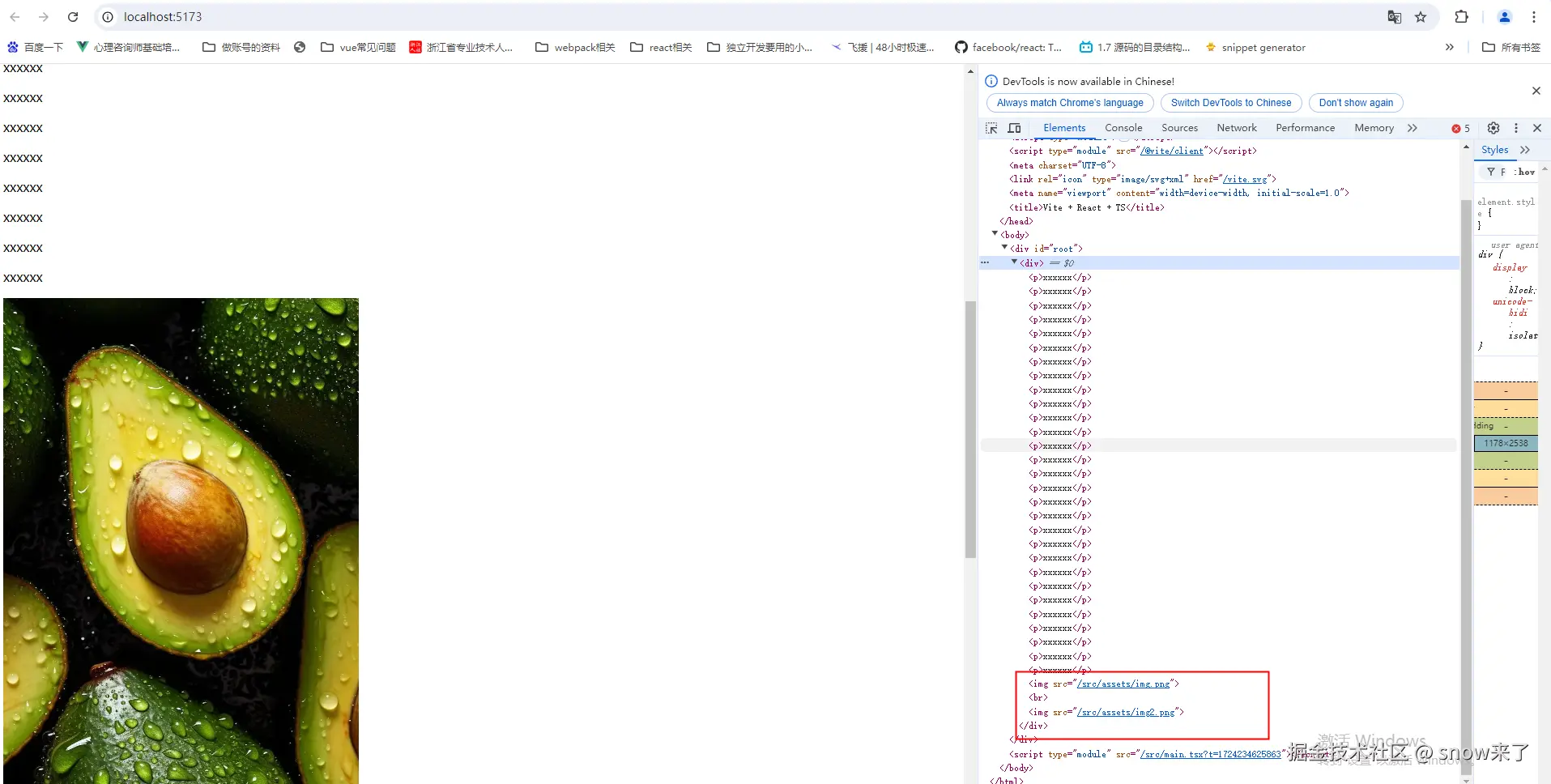Open the facebook/react GitHub bookmark
This screenshot has height=784, width=1551.
click(1008, 48)
